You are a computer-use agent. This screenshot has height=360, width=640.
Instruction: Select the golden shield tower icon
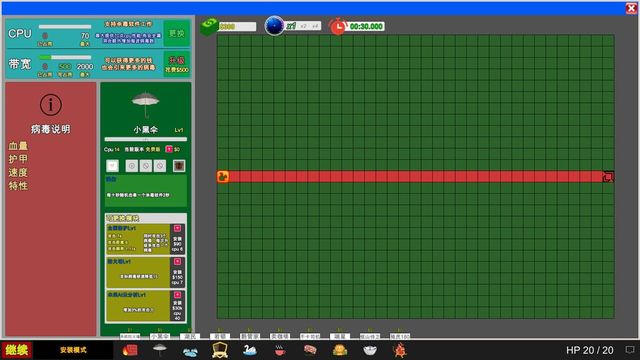[x=220, y=350]
